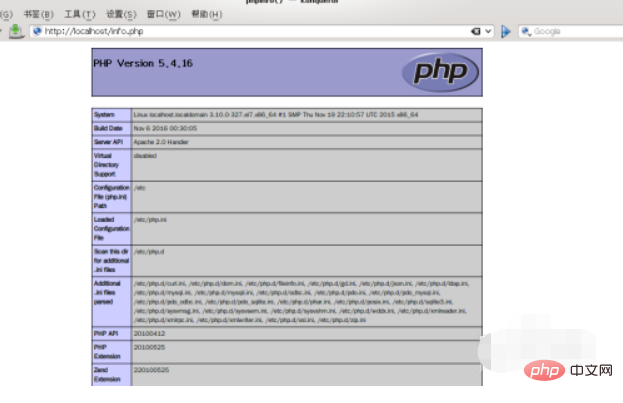The height and width of the screenshot is (403, 623).
Task: Select the 'Build Date' row label
Action: tap(108, 128)
